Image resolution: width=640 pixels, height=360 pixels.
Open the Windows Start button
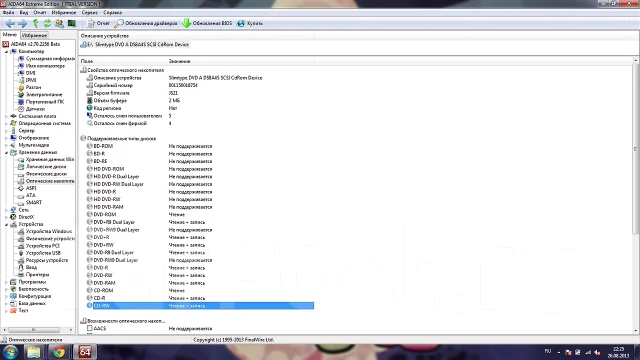(x=10, y=352)
